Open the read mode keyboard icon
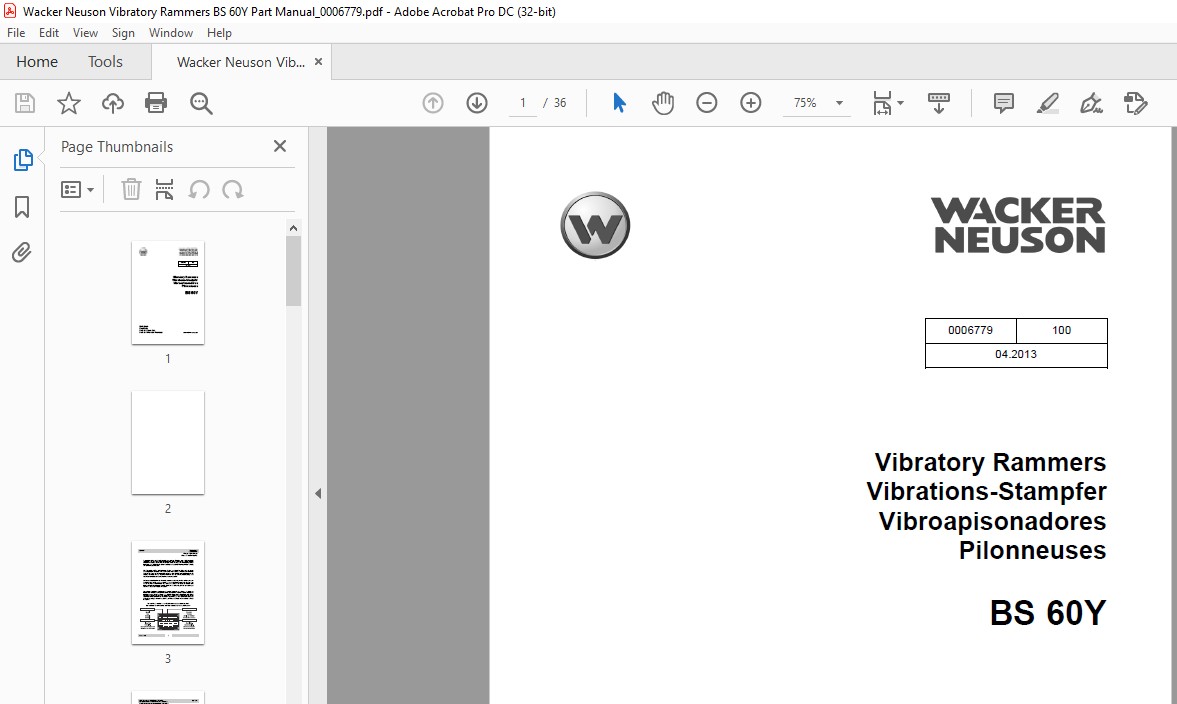The height and width of the screenshot is (704, 1177). point(938,103)
